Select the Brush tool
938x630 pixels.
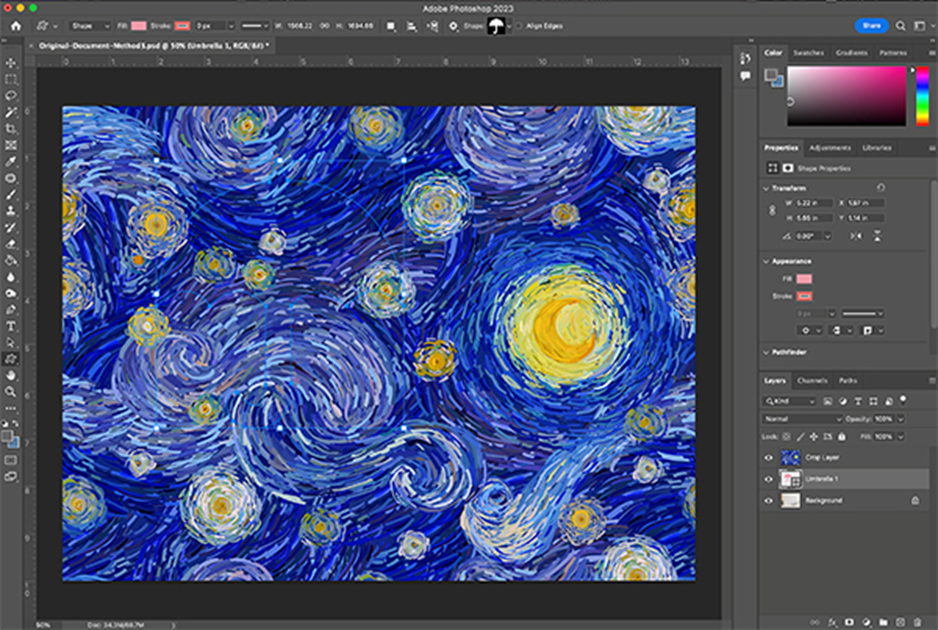point(11,194)
